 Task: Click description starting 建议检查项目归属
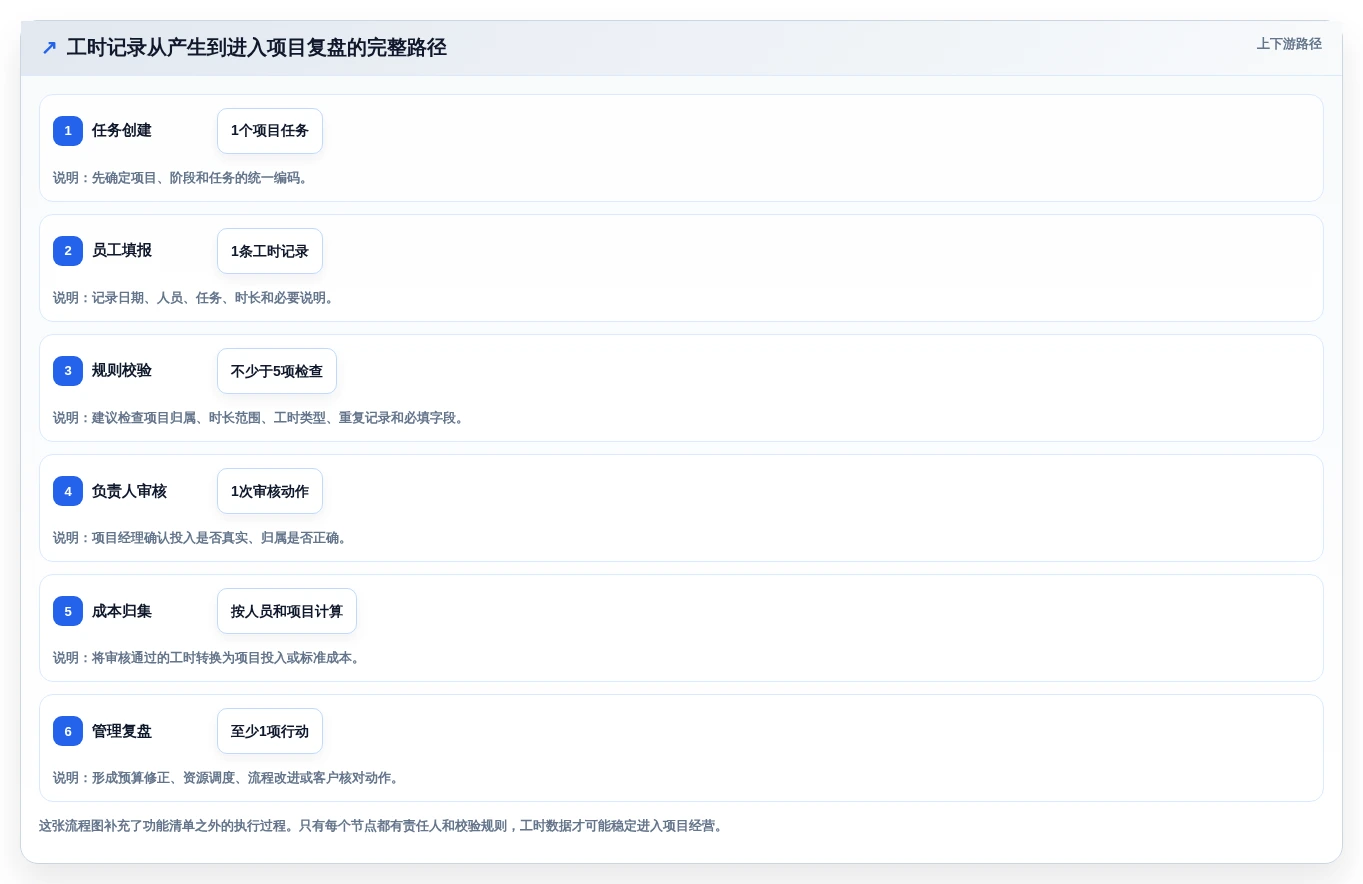(259, 418)
